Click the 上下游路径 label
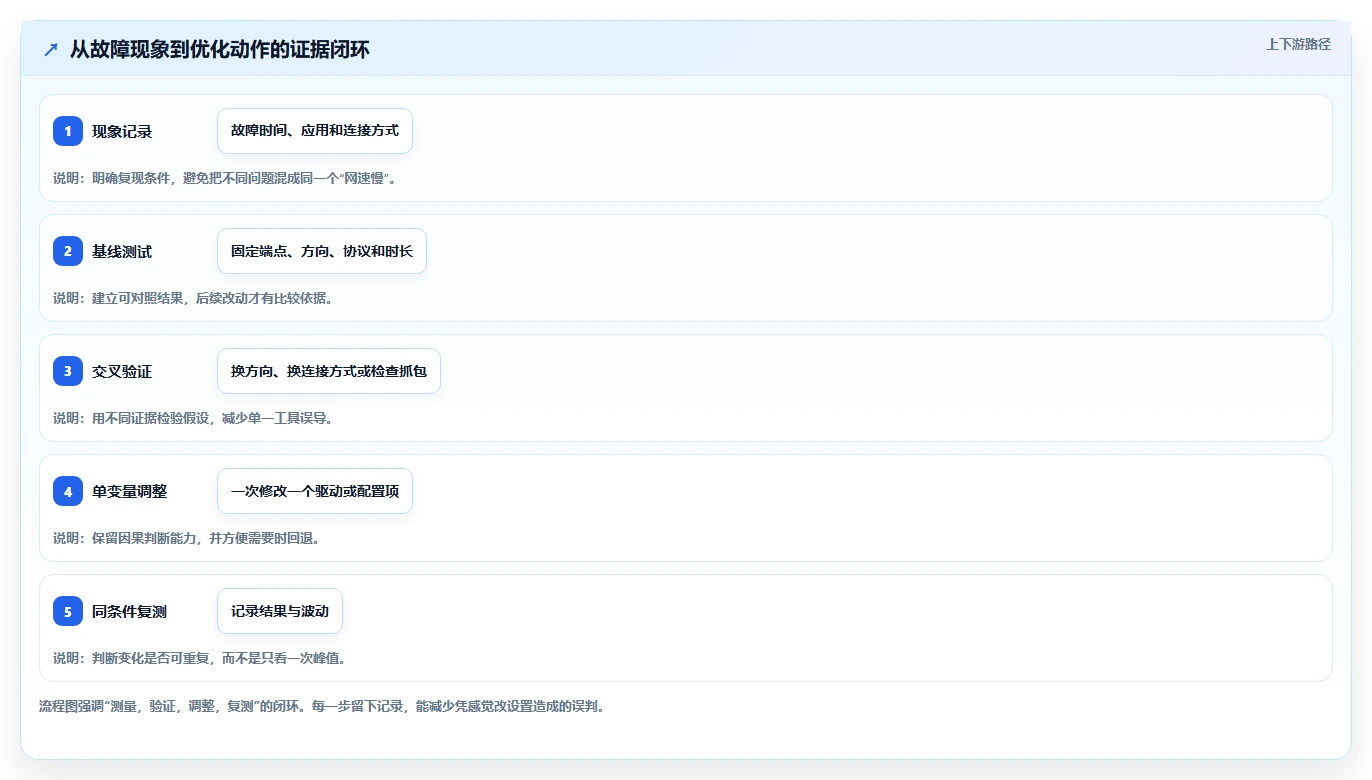This screenshot has width=1372, height=780. tap(1298, 44)
